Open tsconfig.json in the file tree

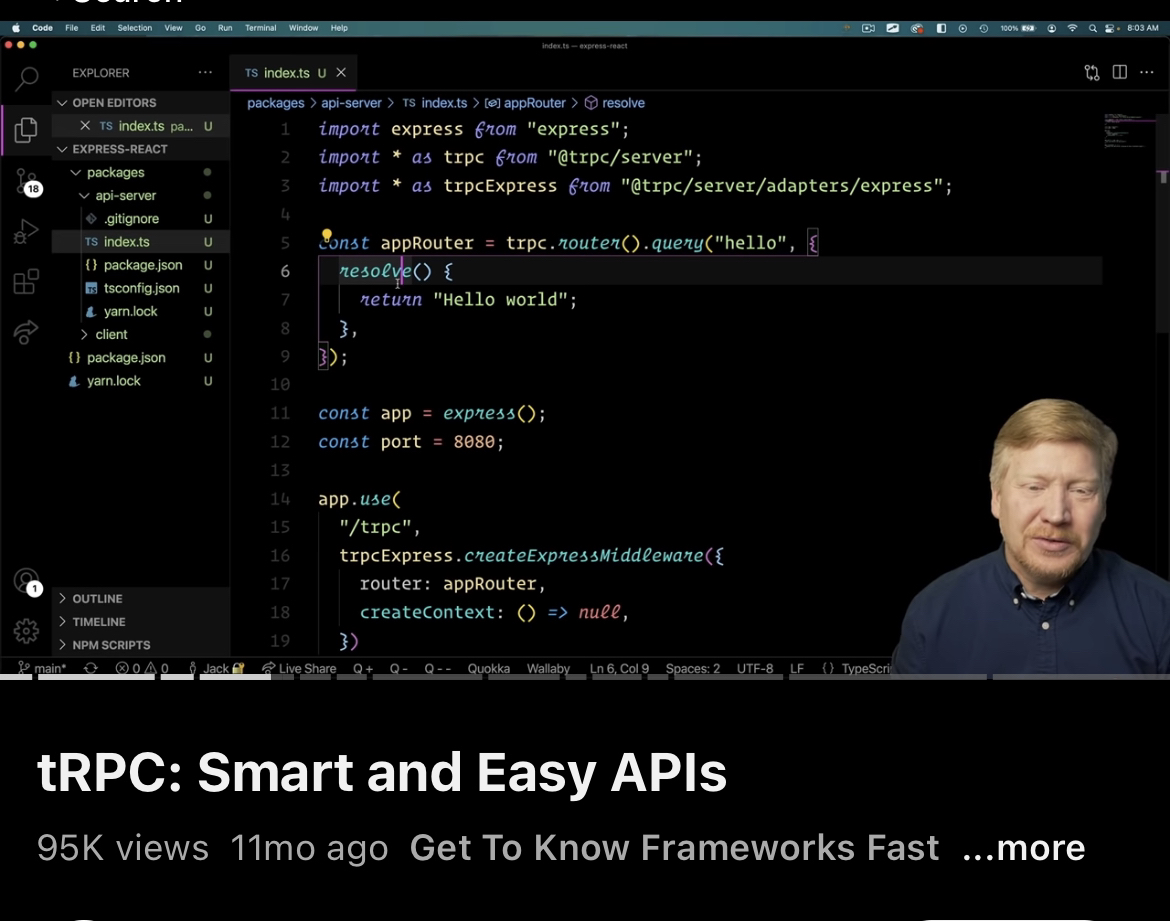pos(140,287)
